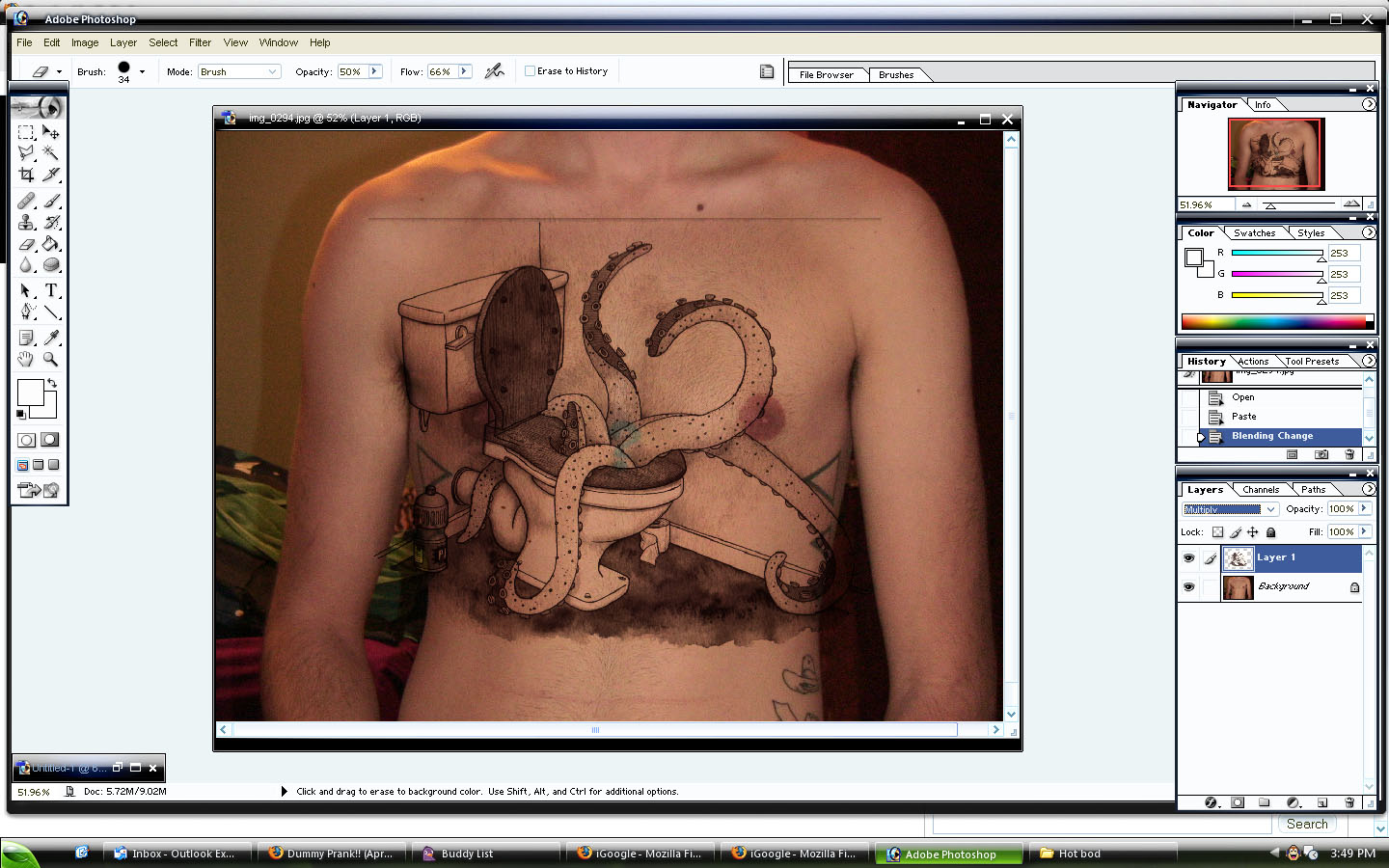Toggle lock transparent pixels in Layers panel
The image size is (1389, 868).
click(x=1217, y=532)
